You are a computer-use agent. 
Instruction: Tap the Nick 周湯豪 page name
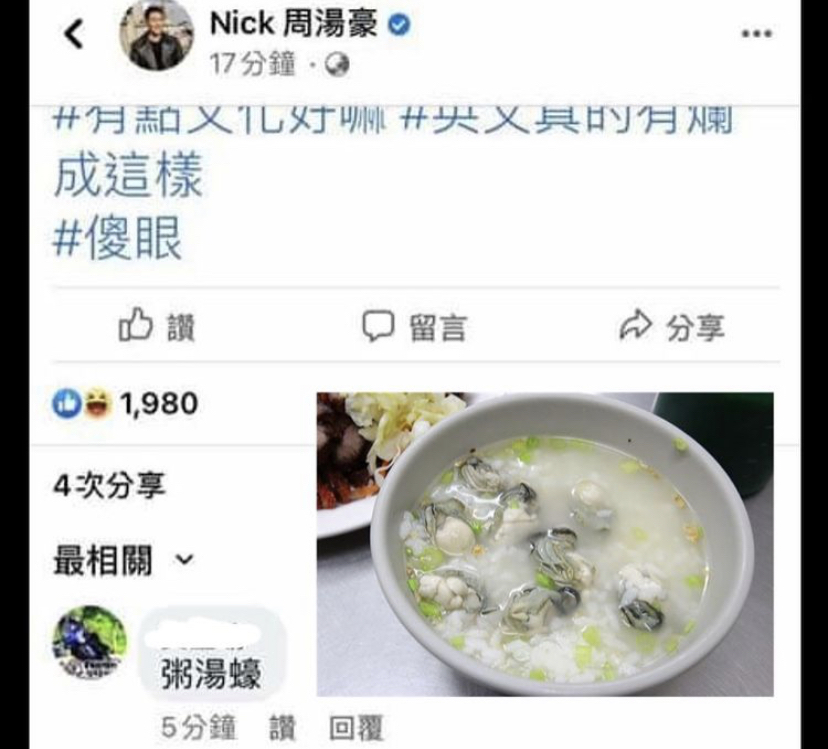[x=294, y=24]
